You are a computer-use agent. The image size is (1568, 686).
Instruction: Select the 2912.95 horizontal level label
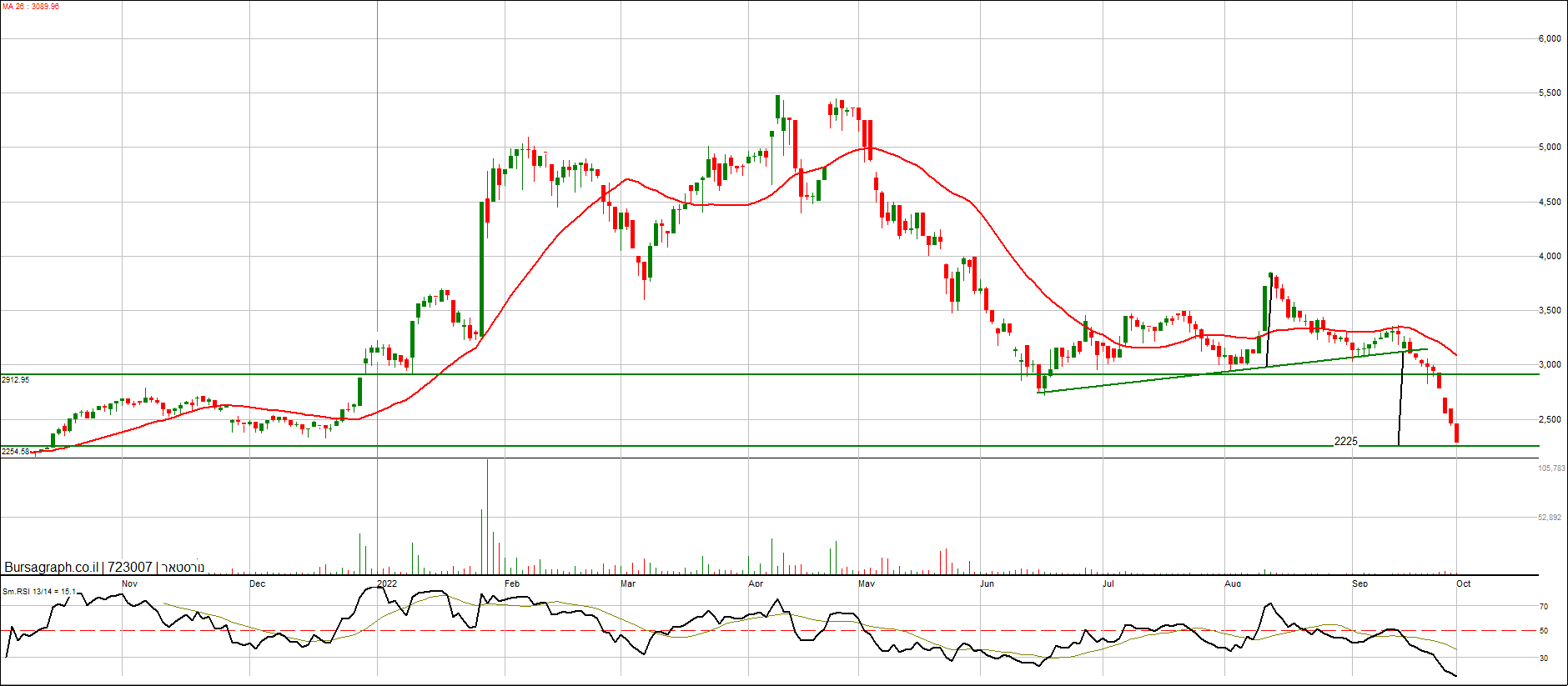pos(16,380)
